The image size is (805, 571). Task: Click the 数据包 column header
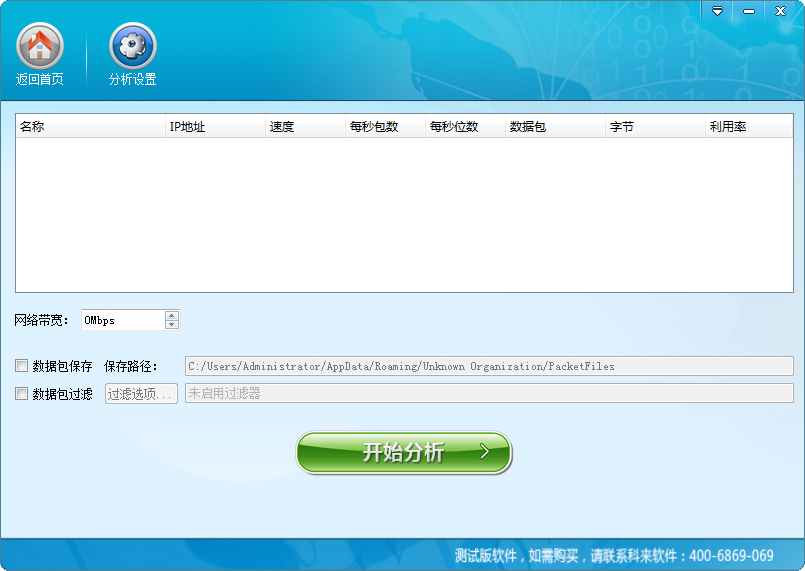coord(555,126)
